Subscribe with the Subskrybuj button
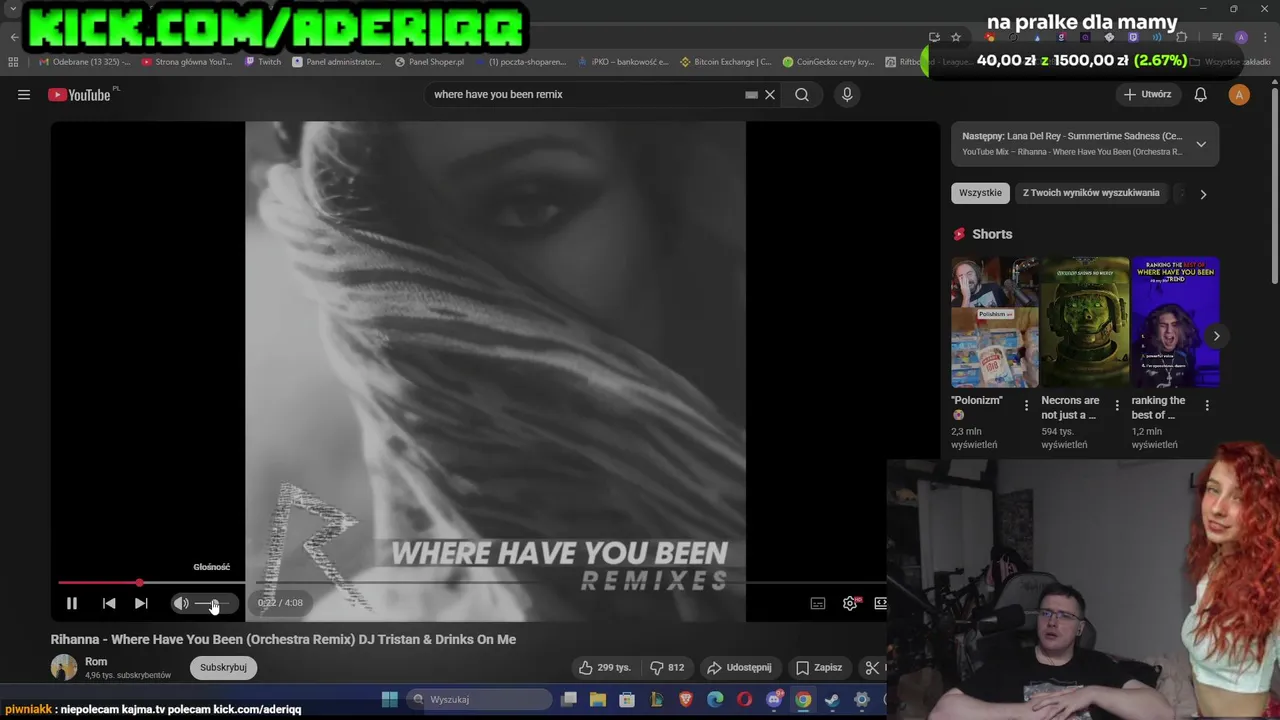Screen dimensions: 1280x720 223,667
